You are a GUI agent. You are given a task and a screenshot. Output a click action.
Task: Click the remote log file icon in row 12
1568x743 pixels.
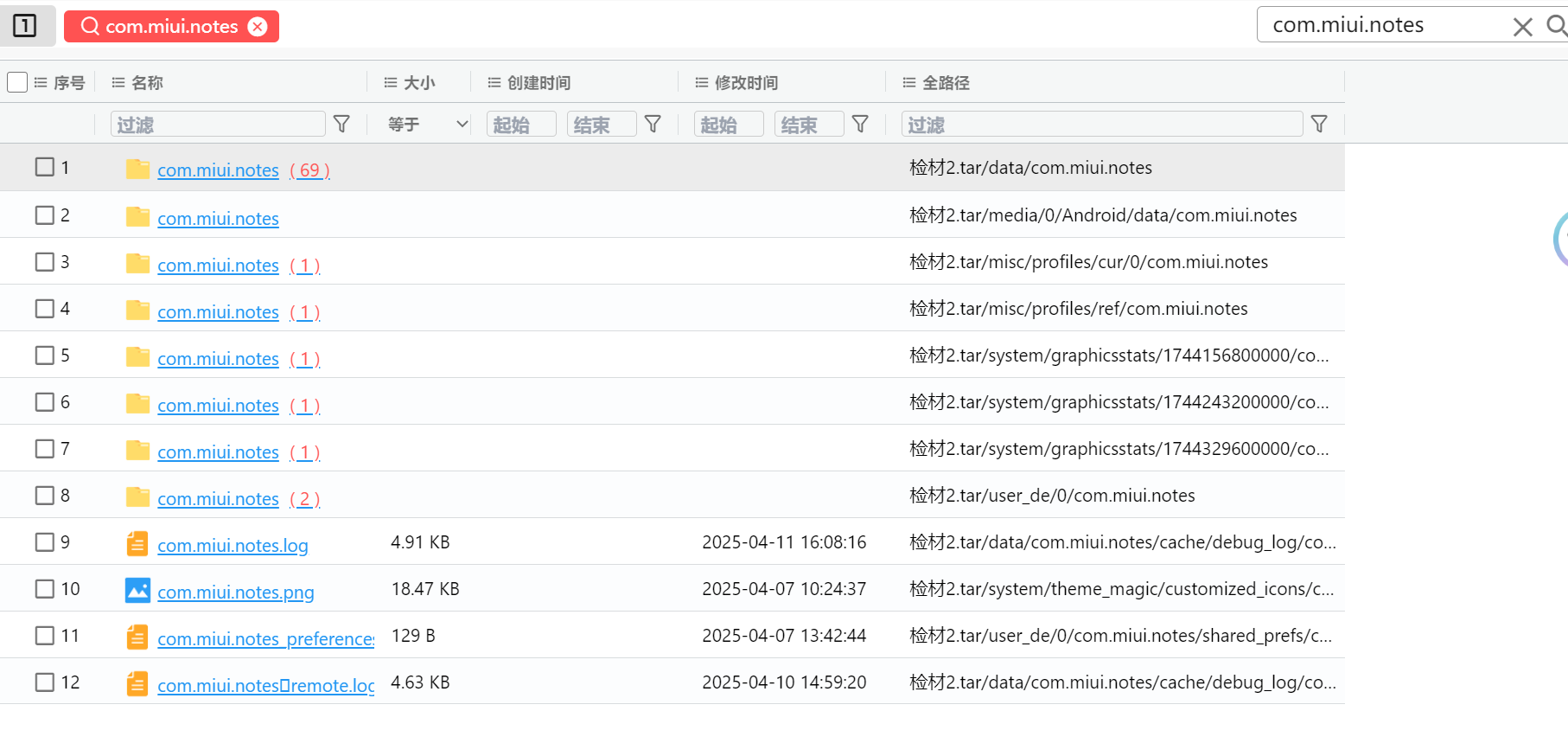tap(137, 683)
